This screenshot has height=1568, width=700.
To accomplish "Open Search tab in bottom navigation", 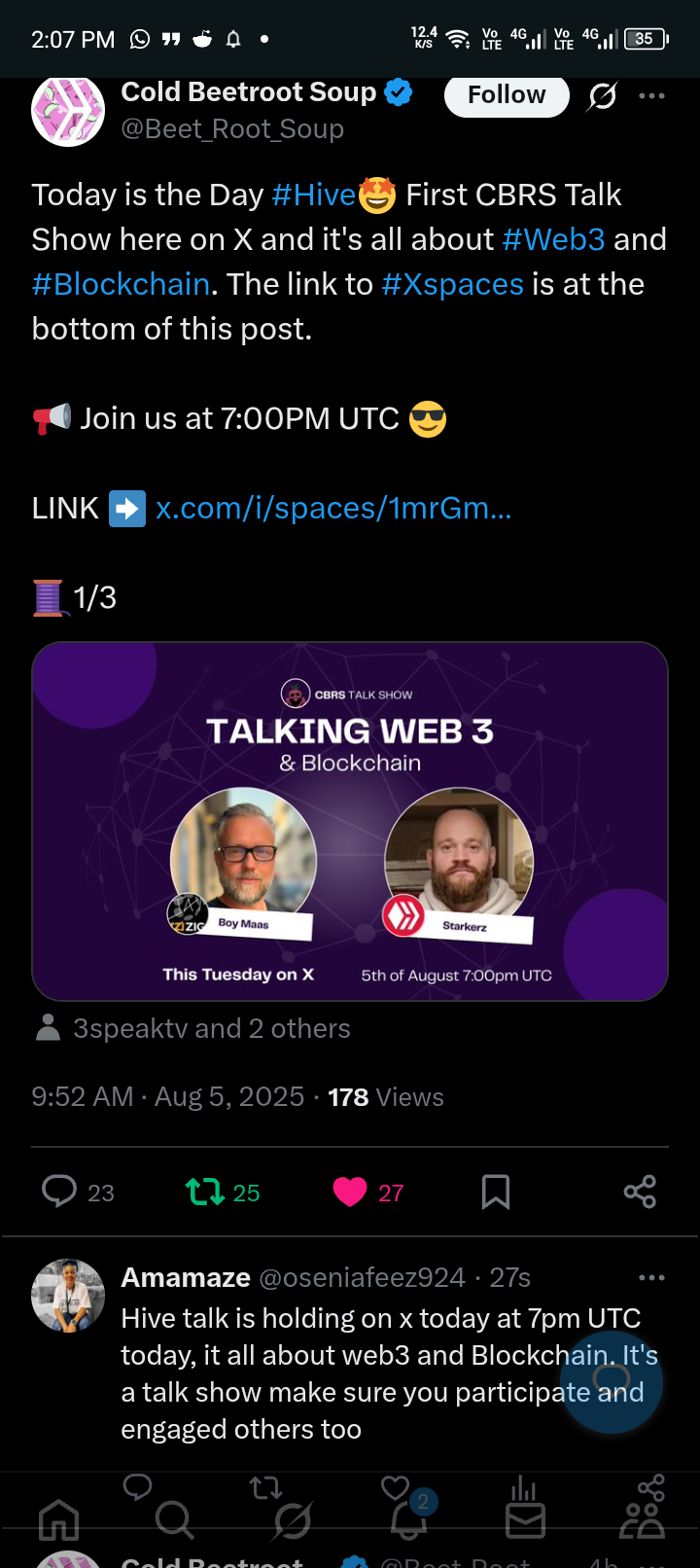I will click(175, 1519).
